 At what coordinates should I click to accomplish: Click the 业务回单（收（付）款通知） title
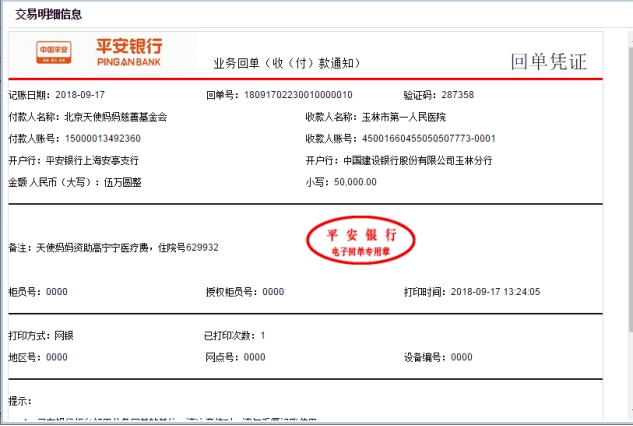tap(287, 63)
